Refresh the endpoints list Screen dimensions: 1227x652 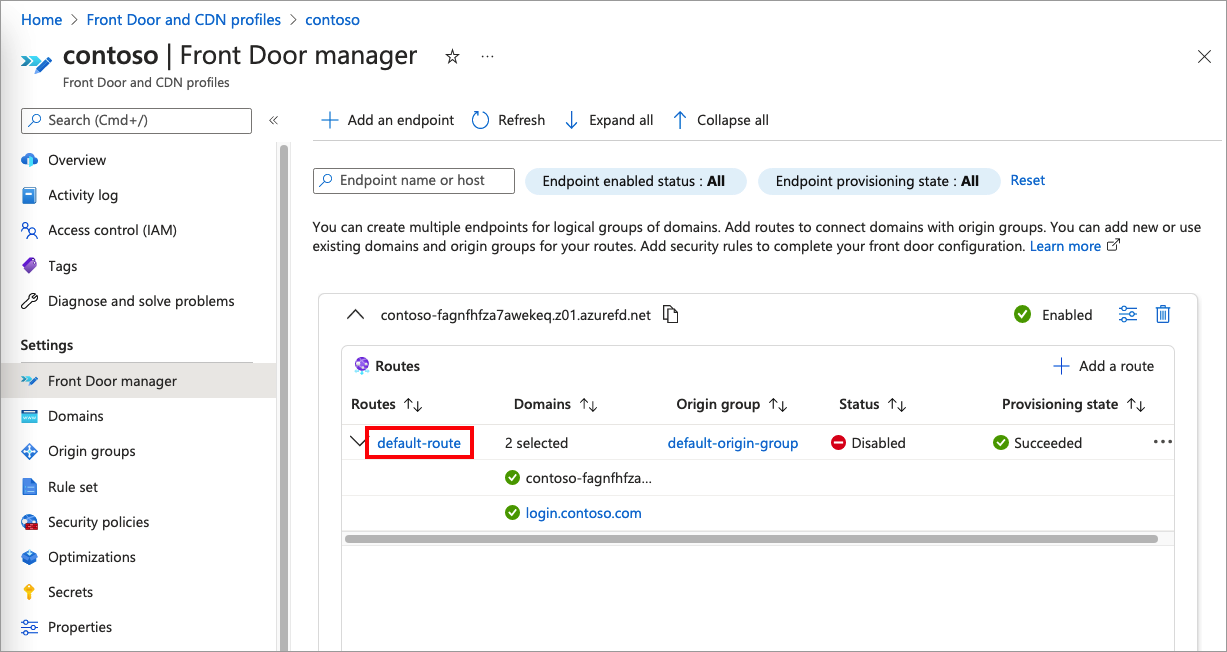point(508,119)
